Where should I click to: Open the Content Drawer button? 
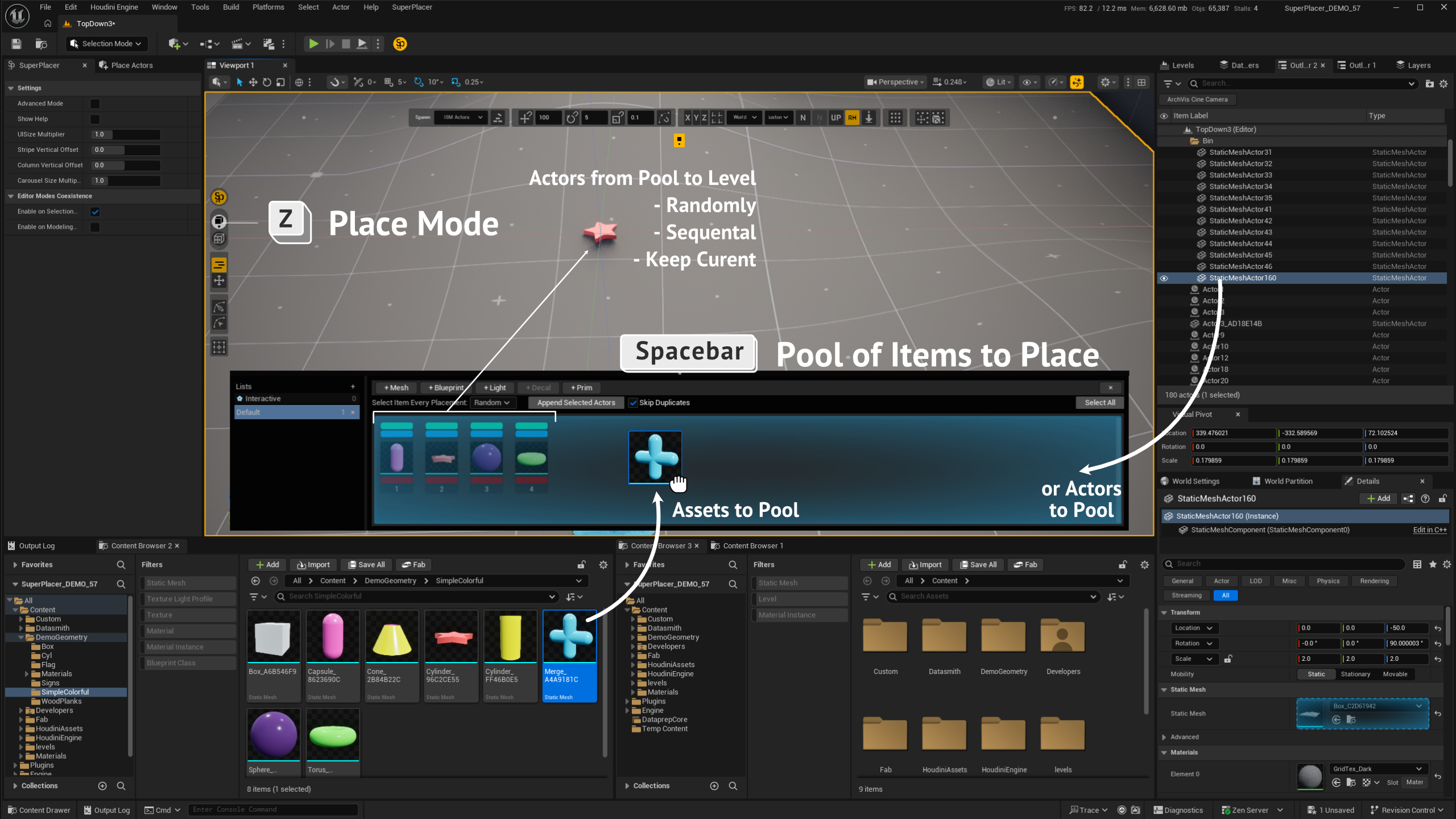[x=39, y=810]
